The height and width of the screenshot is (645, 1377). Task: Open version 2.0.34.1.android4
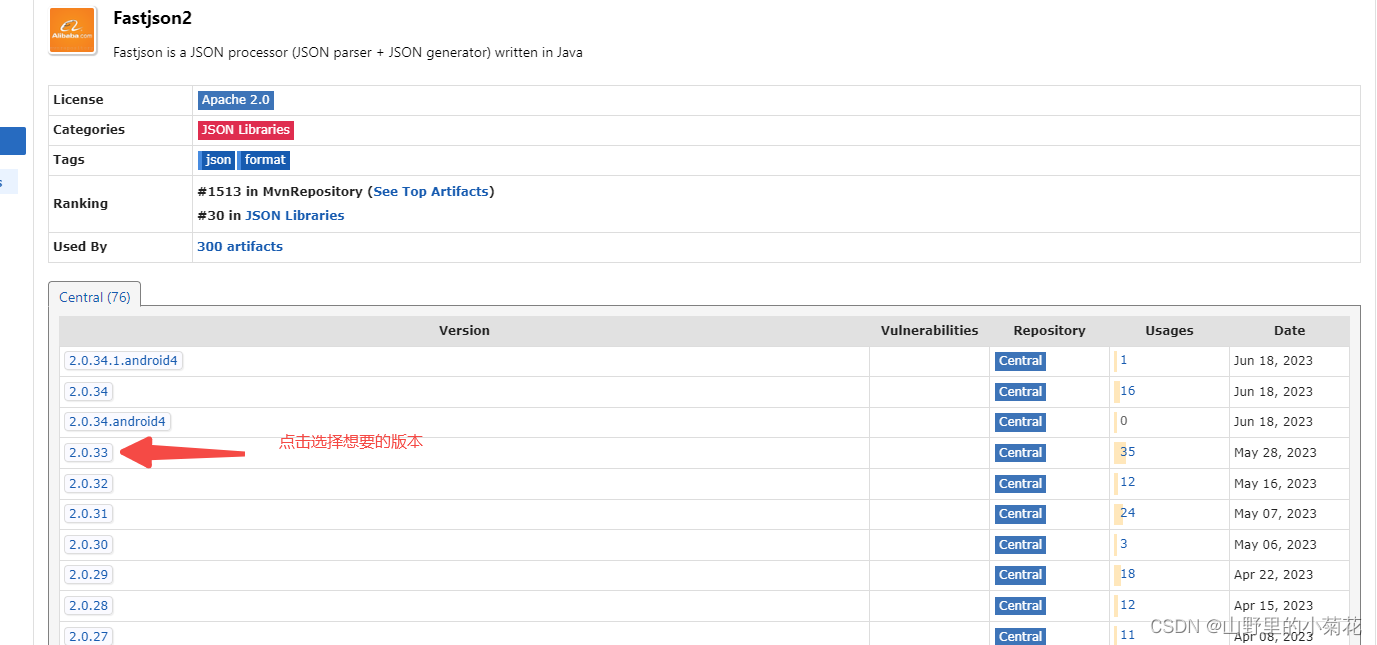pyautogui.click(x=124, y=361)
